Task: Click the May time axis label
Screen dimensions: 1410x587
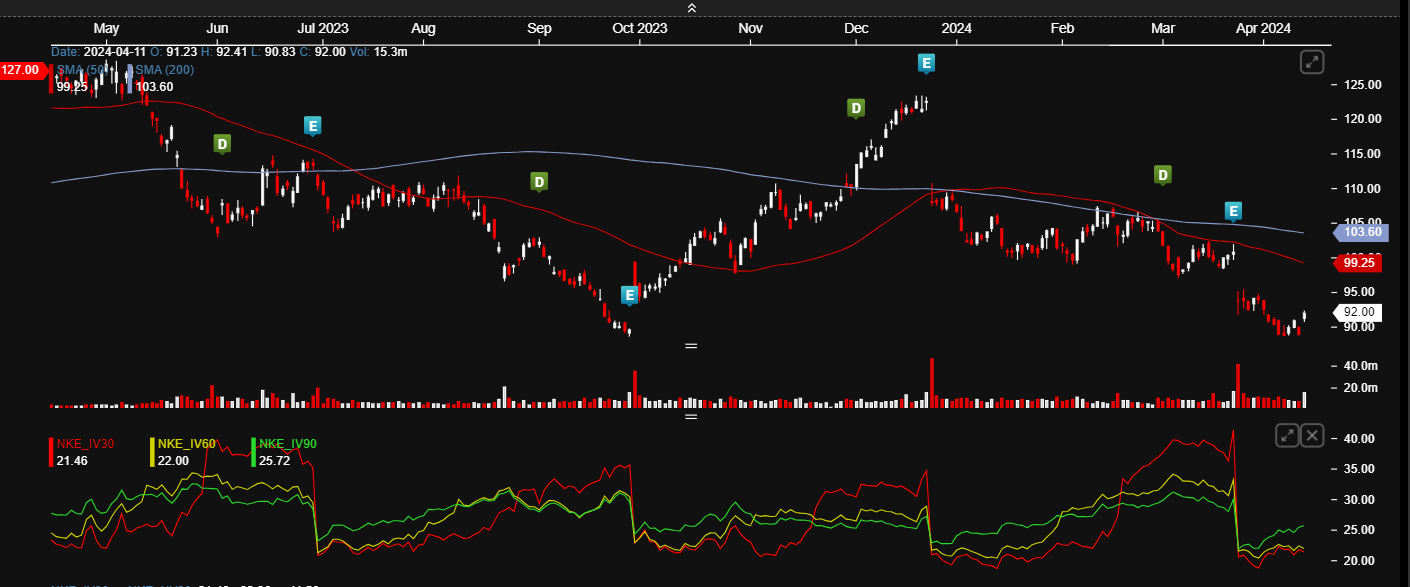Action: (x=106, y=28)
